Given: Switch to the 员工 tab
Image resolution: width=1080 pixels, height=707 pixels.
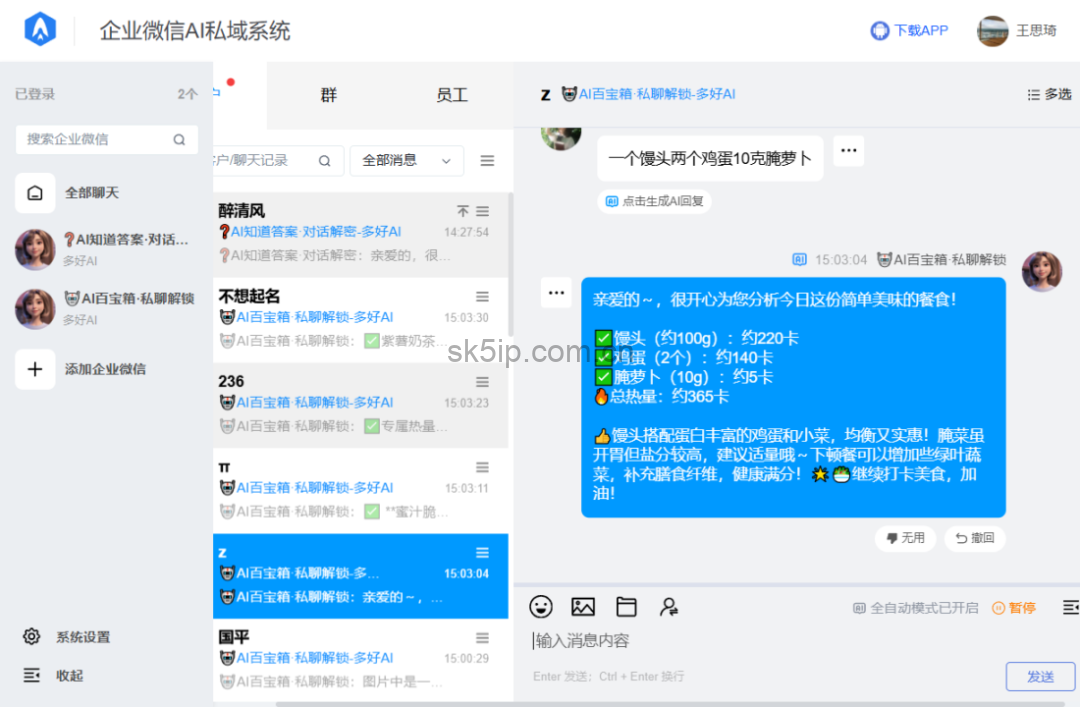Looking at the screenshot, I should [x=451, y=94].
